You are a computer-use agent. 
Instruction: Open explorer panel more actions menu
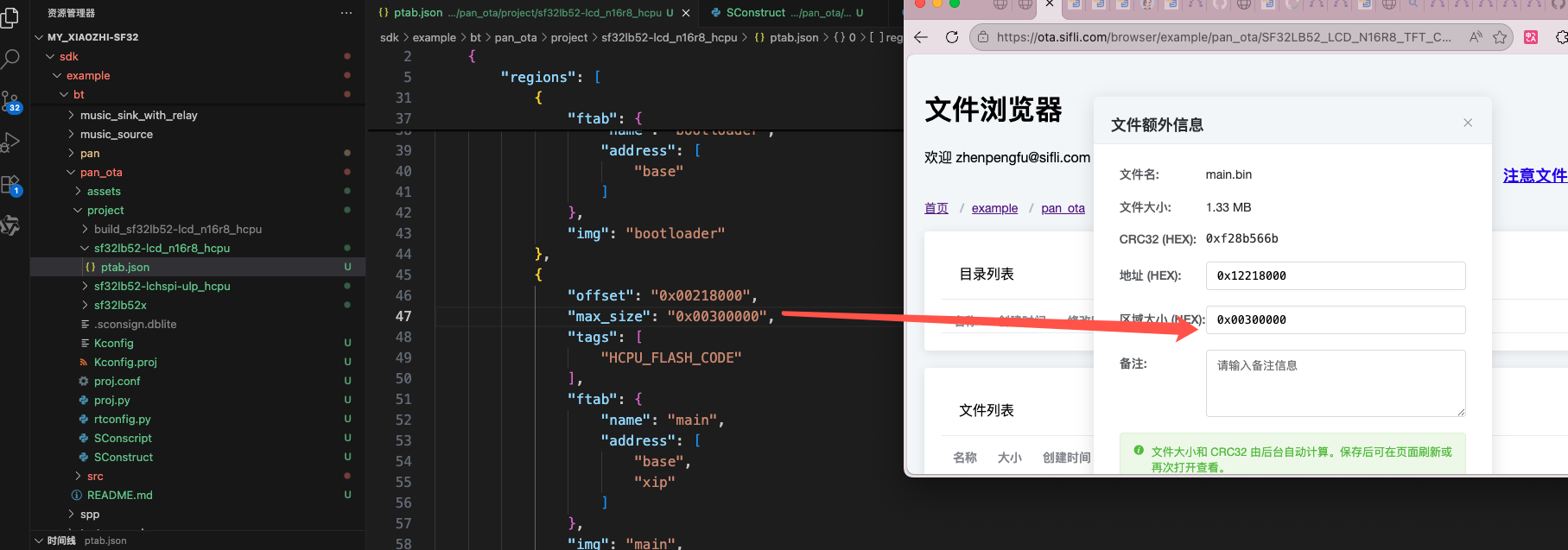coord(346,13)
